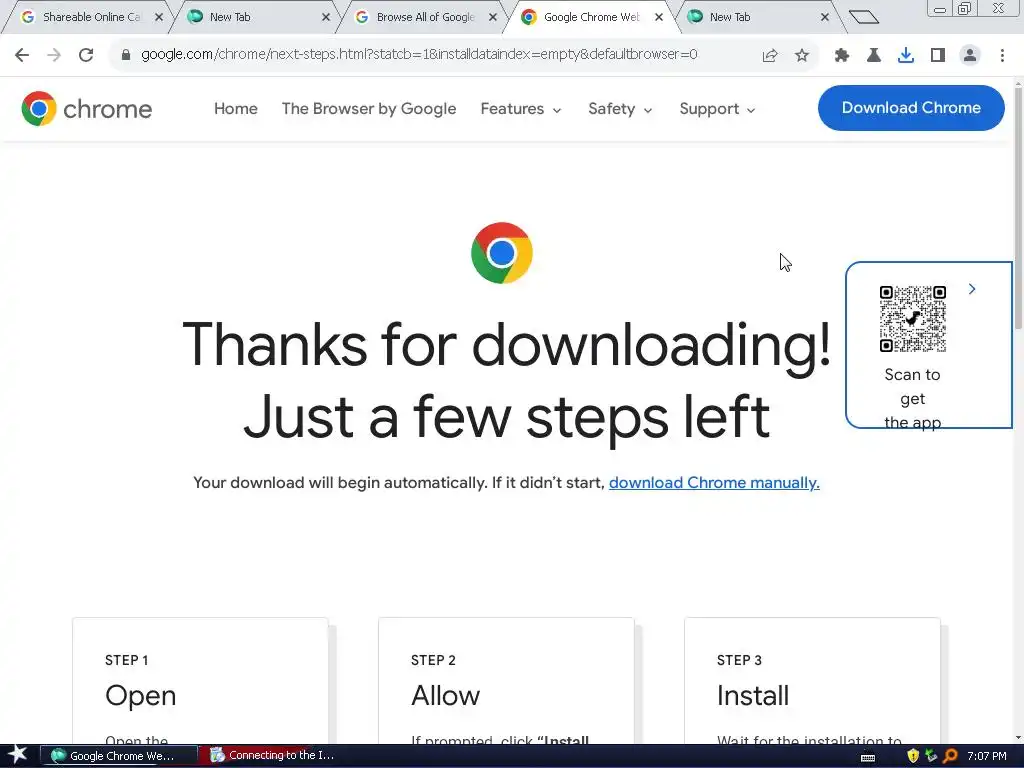Open a new tab with the tab strip button
This screenshot has height=768, width=1024.
point(863,17)
